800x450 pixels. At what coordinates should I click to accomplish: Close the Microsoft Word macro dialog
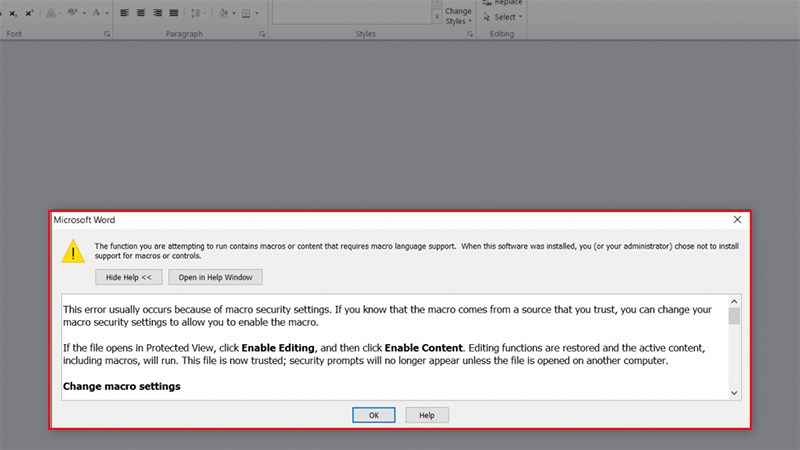(737, 219)
